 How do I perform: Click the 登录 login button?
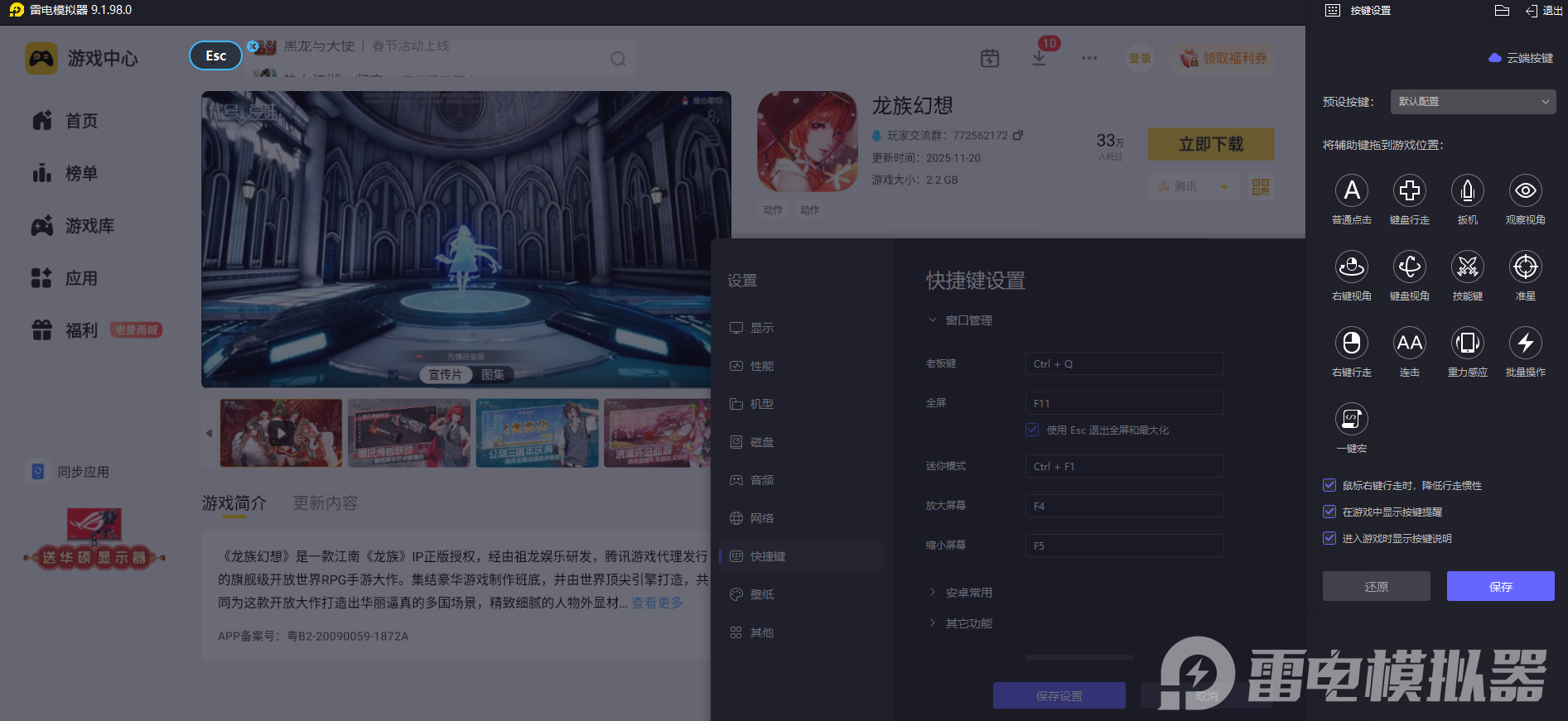[x=1140, y=58]
